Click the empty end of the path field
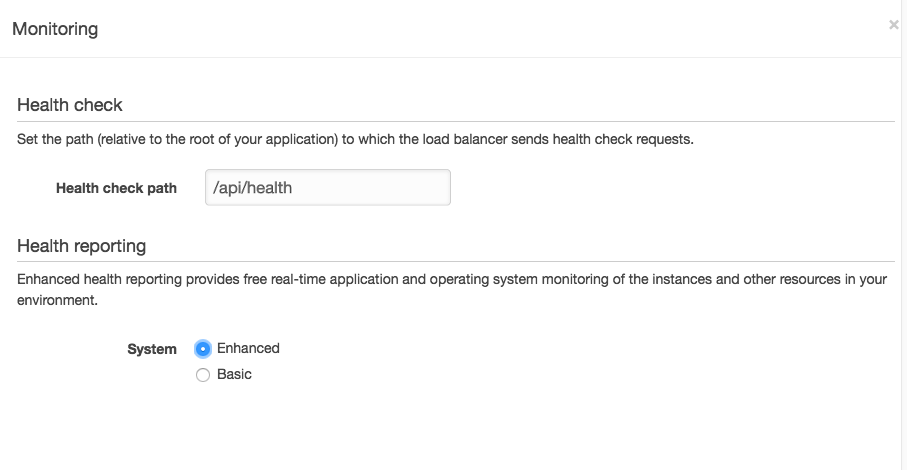Image resolution: width=907 pixels, height=470 pixels. [399, 187]
